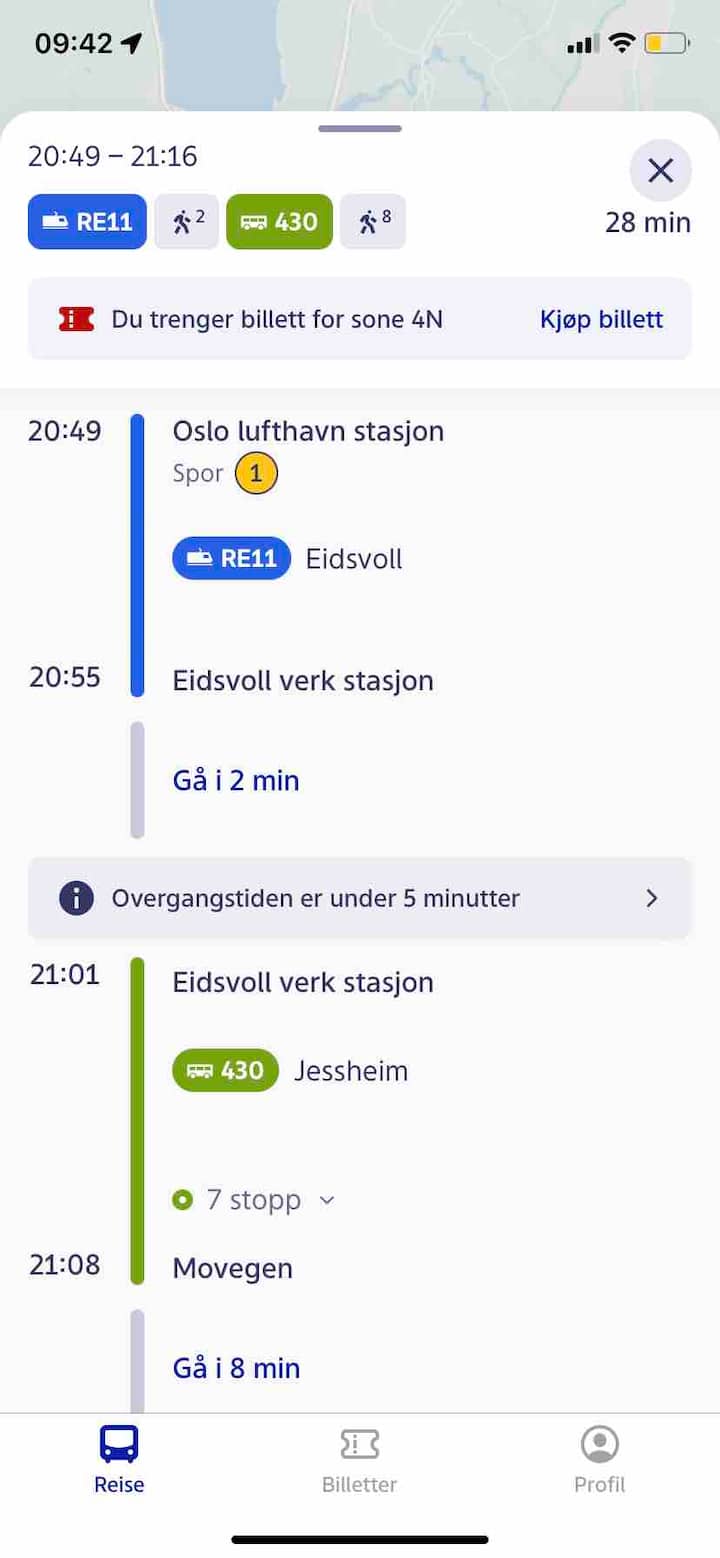This screenshot has height=1558, width=720.
Task: Open the Profil tab
Action: 600,1458
